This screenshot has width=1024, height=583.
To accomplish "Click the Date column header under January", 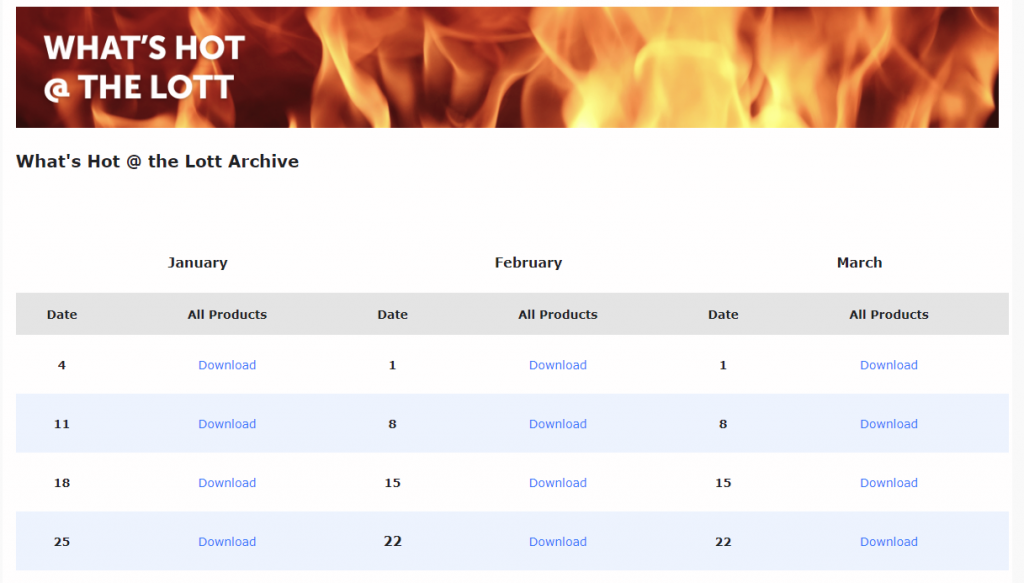I will point(62,314).
